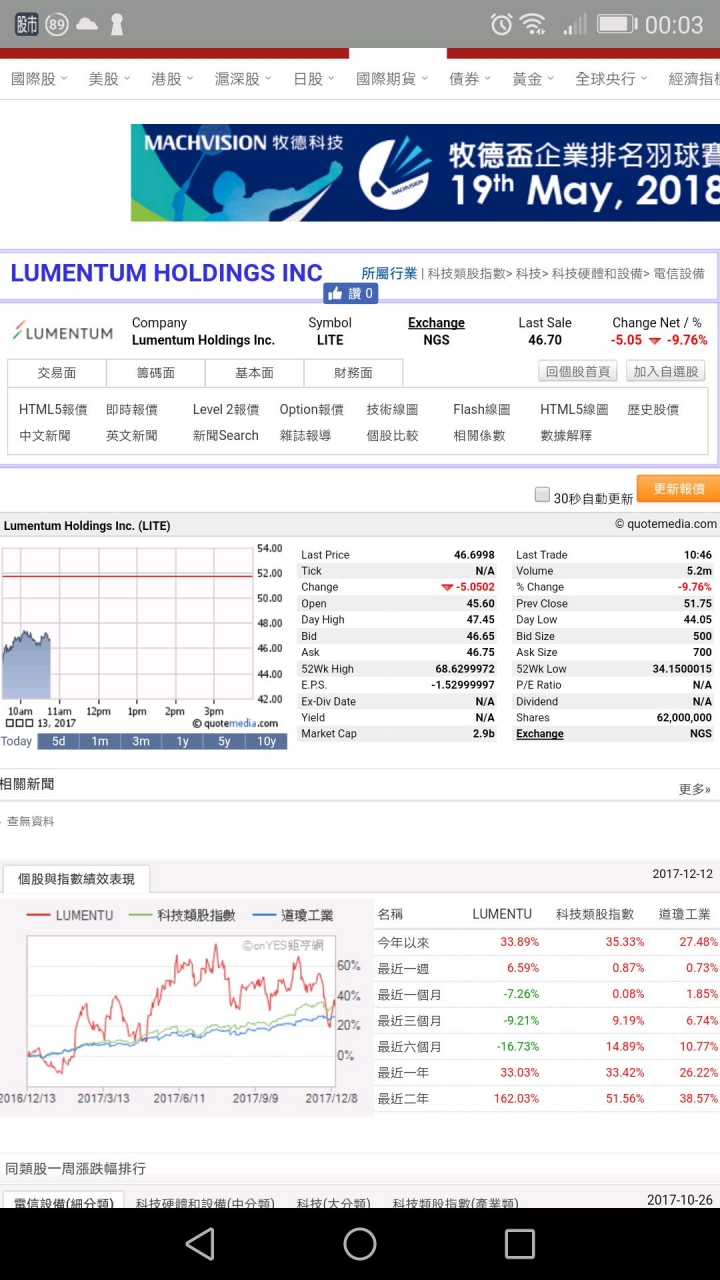Viewport: 720px width, 1280px height.
Task: Expand the 黃金 dropdown menu
Action: (533, 79)
